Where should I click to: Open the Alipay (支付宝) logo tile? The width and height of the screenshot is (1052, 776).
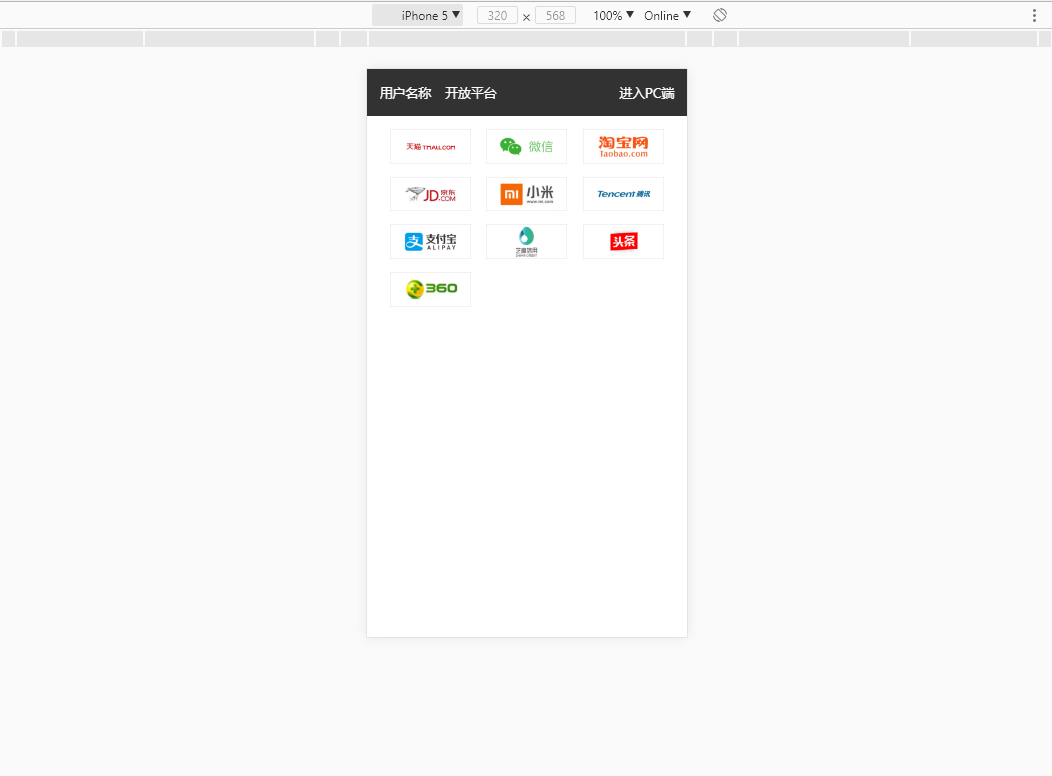(430, 241)
